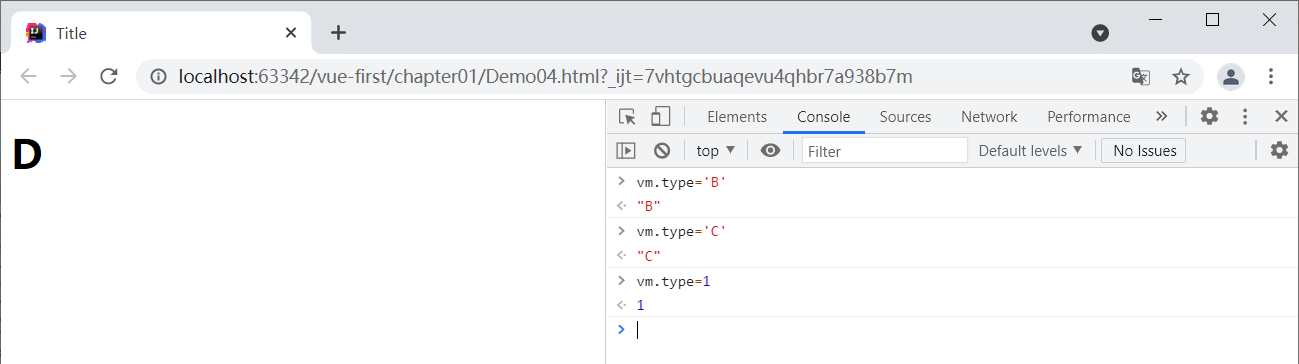The image size is (1299, 364).
Task: Bookmark this page with the star icon
Action: 1181,77
